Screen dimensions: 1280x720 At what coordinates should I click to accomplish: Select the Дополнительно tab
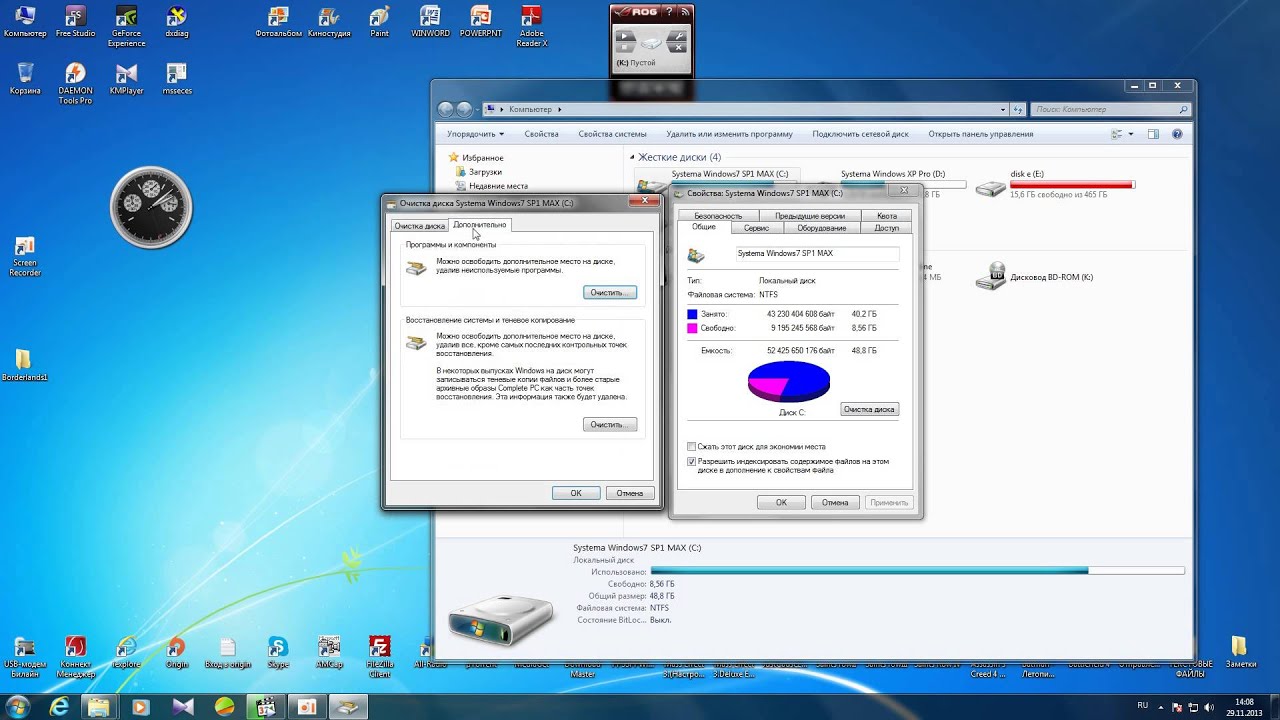(480, 225)
